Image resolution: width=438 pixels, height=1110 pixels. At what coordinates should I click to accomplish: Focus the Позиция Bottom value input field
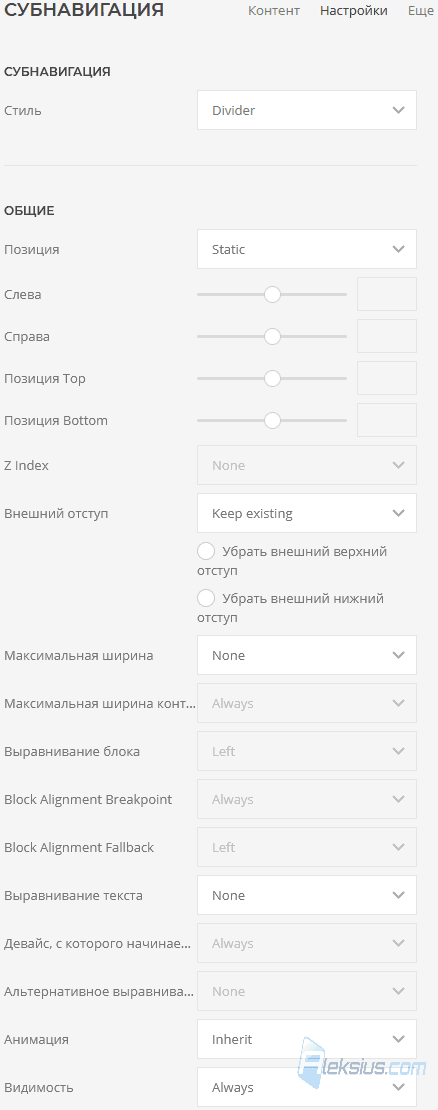coord(387,420)
